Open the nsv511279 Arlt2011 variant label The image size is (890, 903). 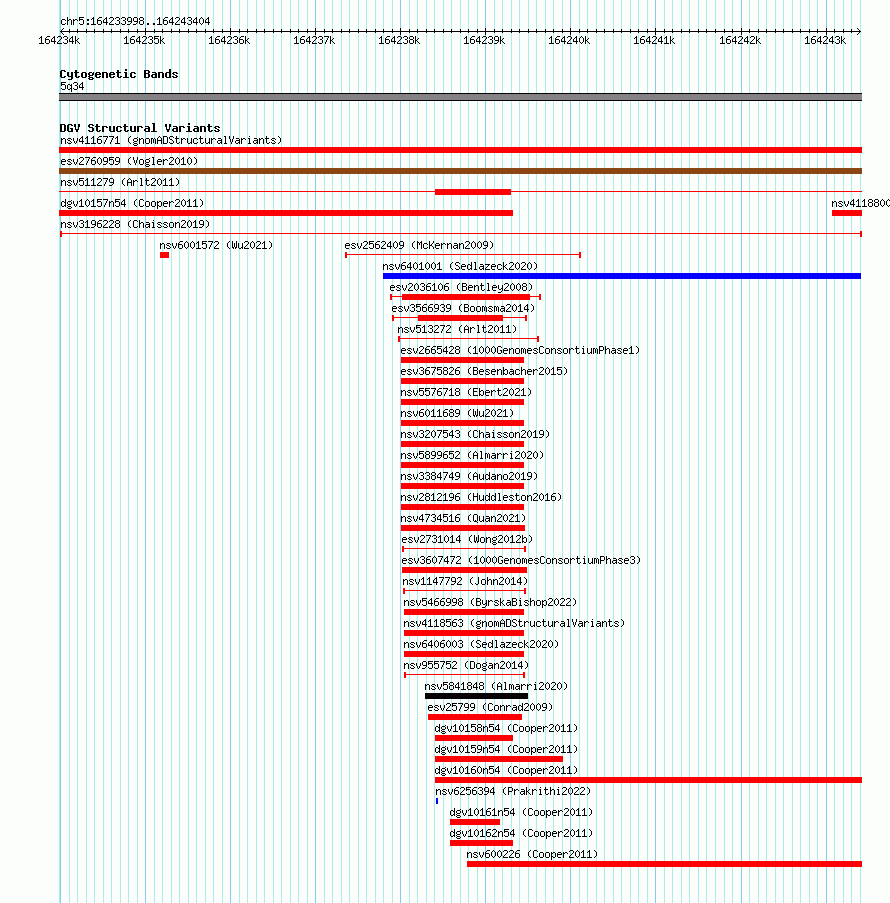point(120,183)
